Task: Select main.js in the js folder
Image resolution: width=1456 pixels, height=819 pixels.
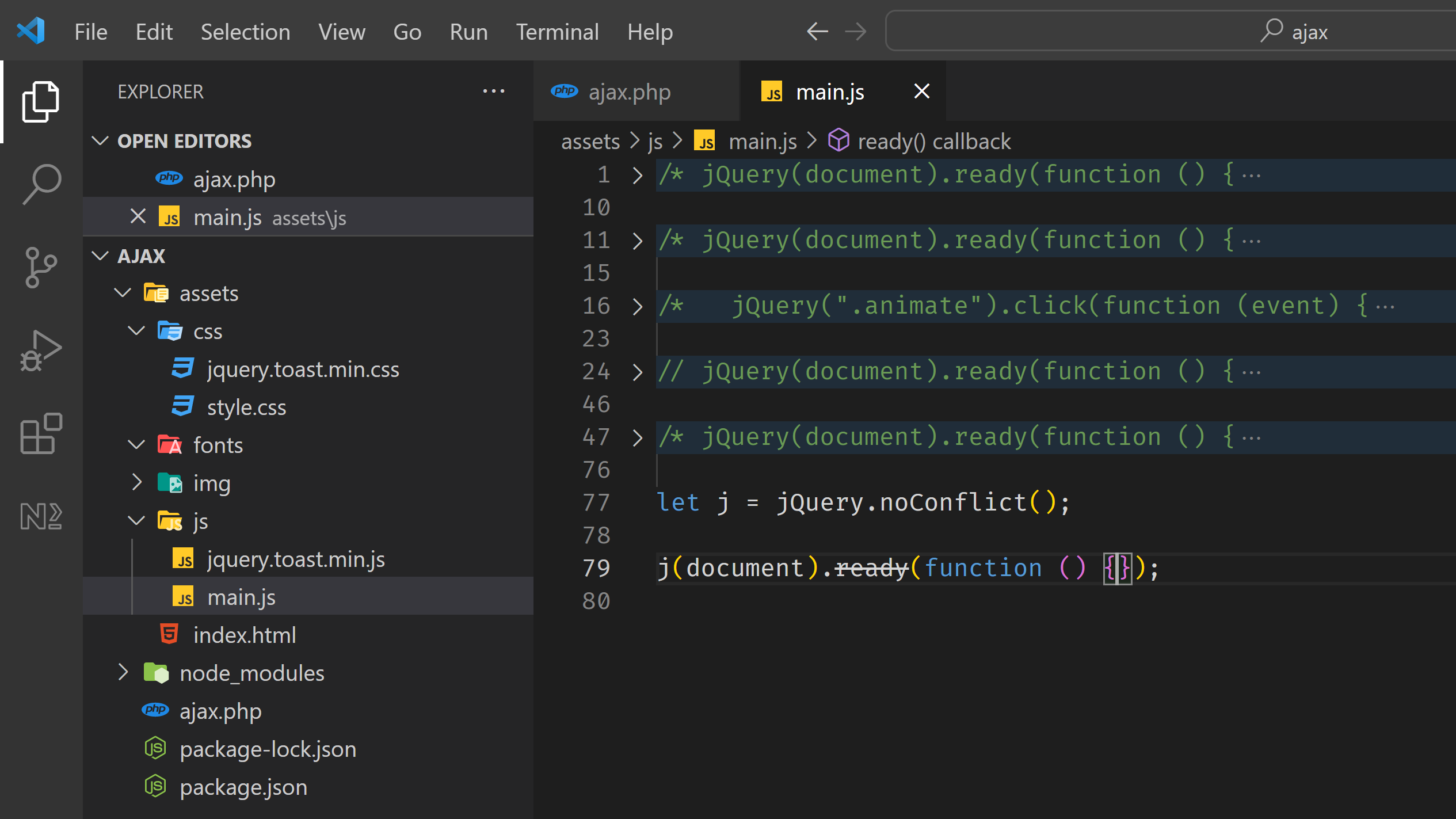Action: pyautogui.click(x=308, y=597)
